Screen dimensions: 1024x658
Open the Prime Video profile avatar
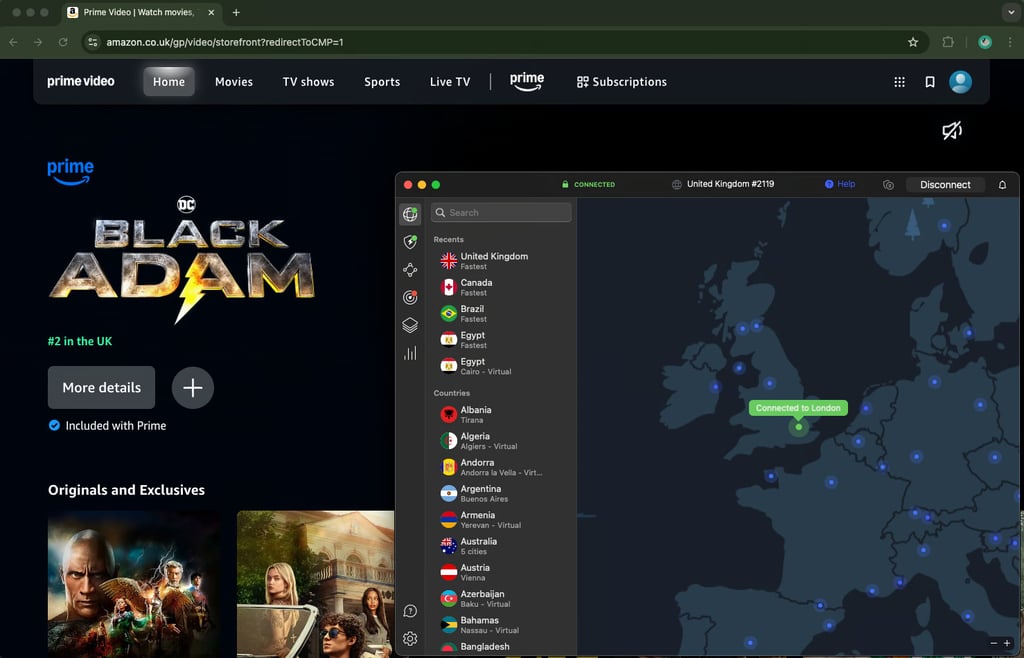960,82
